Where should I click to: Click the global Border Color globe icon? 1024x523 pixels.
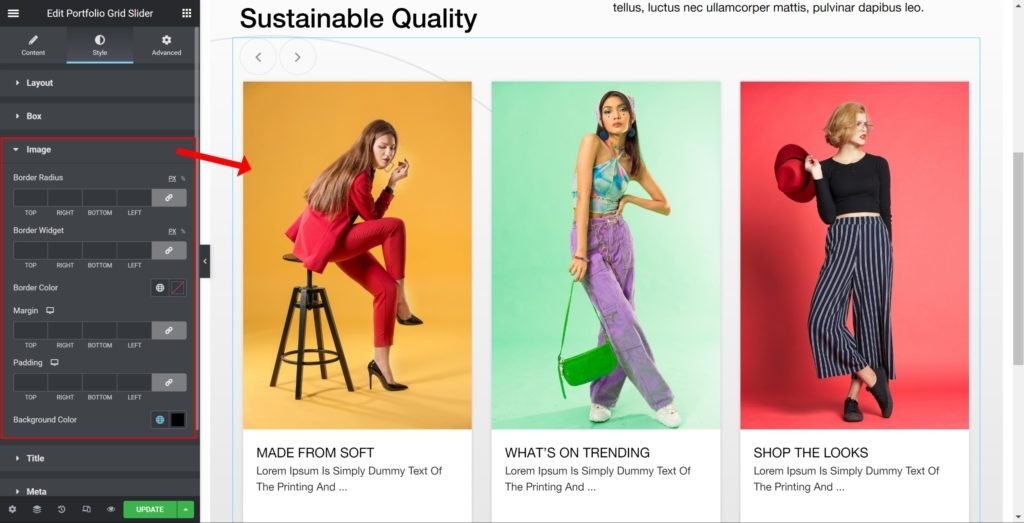click(159, 288)
